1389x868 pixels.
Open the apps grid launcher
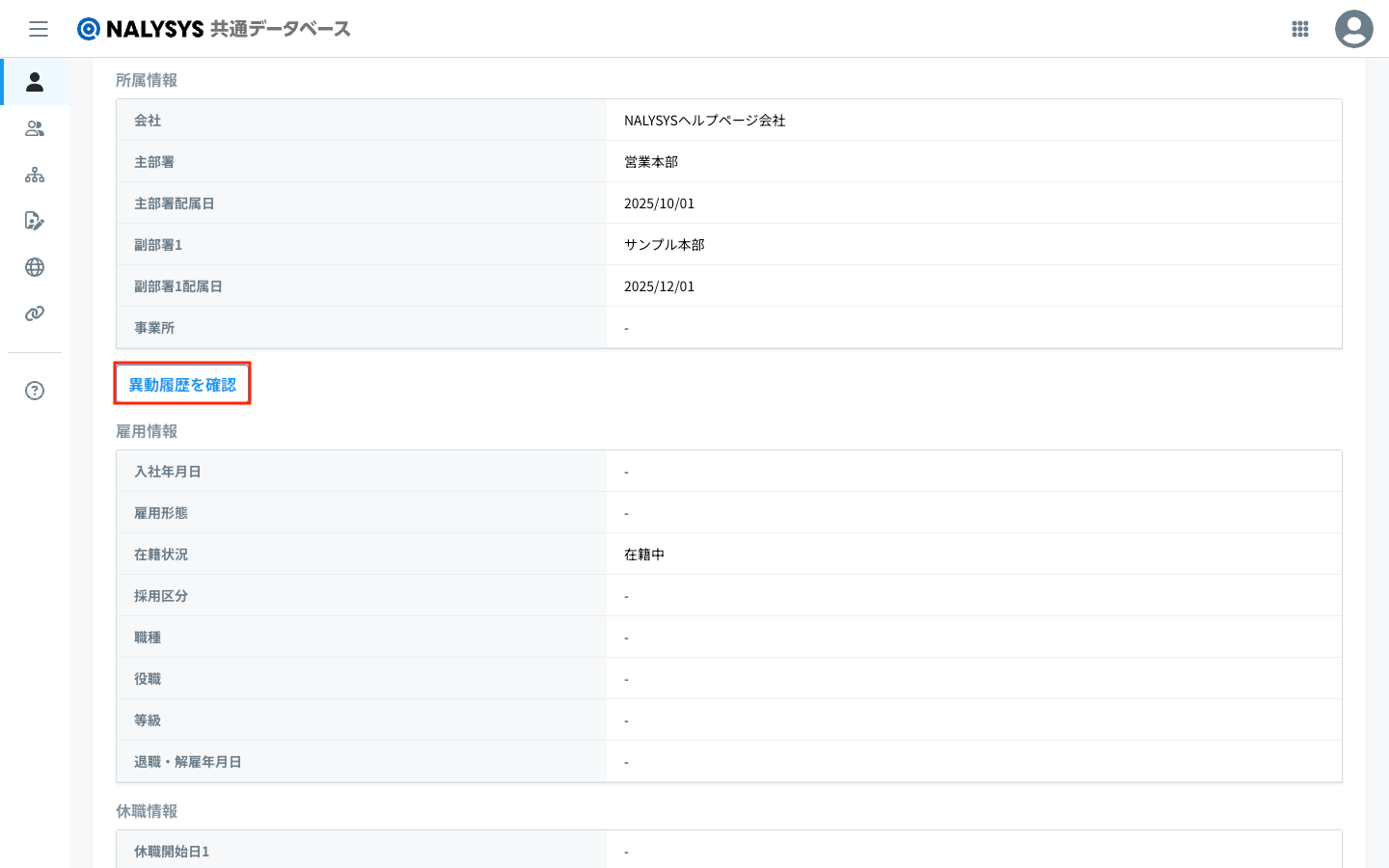pos(1300,29)
